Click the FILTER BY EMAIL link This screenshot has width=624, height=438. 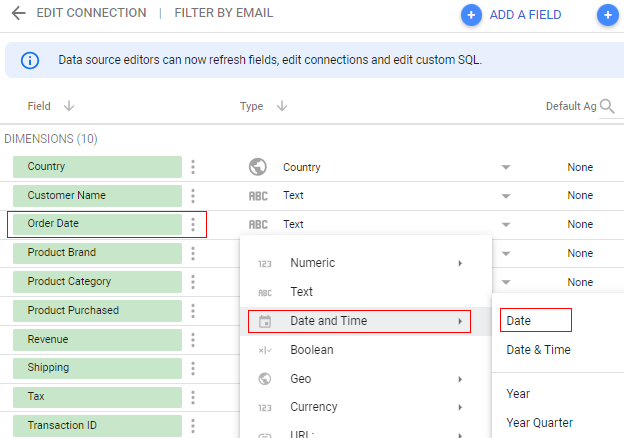coord(224,13)
